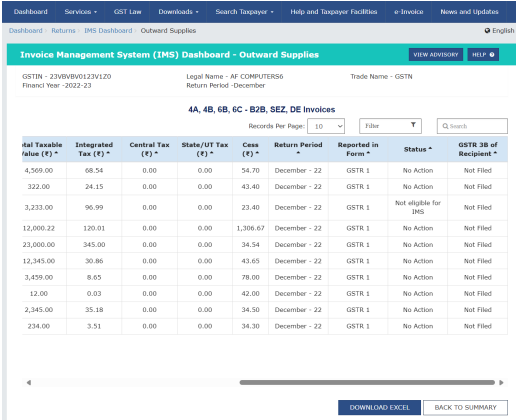Click the 43.65 cess value cell
Image resolution: width=519 pixels, height=420 pixels.
[250, 261]
